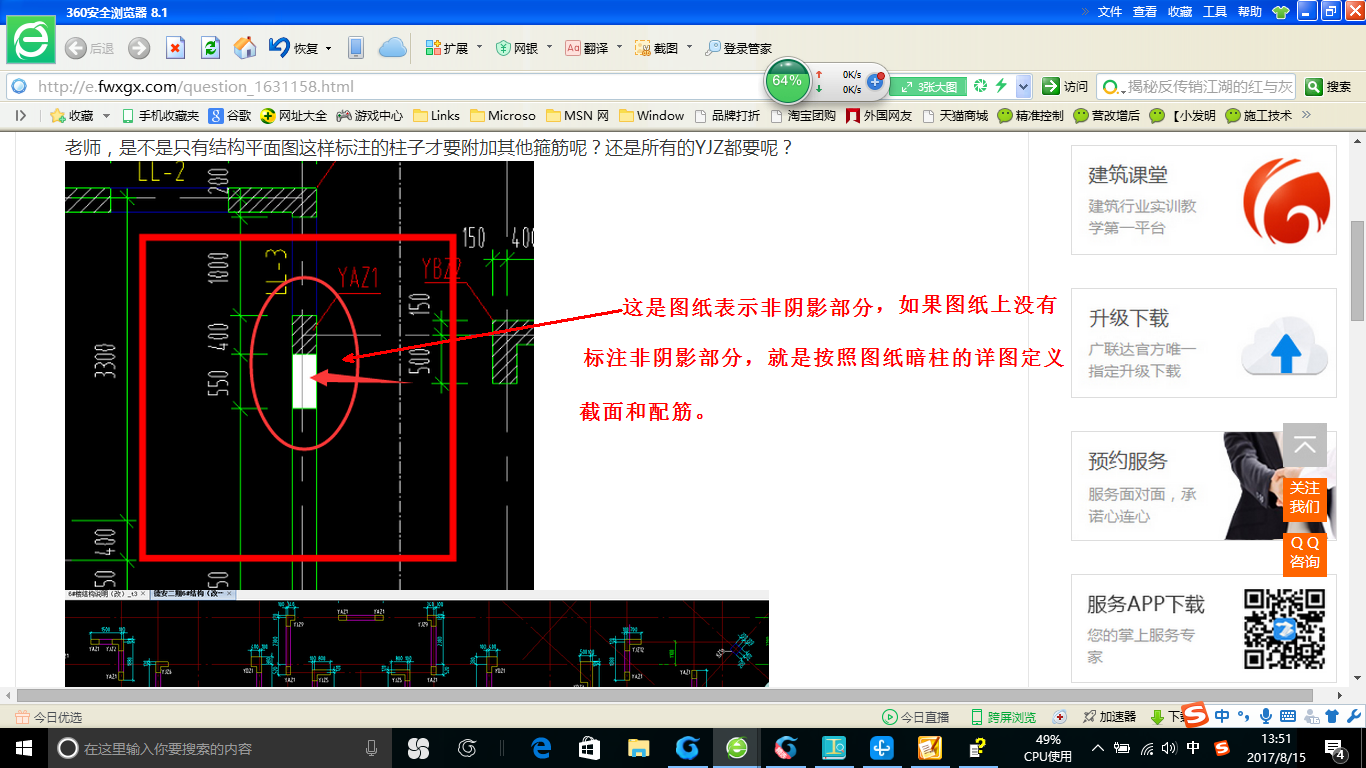Open the Links bookmark folder
The image size is (1366, 768).
pyautogui.click(x=436, y=116)
